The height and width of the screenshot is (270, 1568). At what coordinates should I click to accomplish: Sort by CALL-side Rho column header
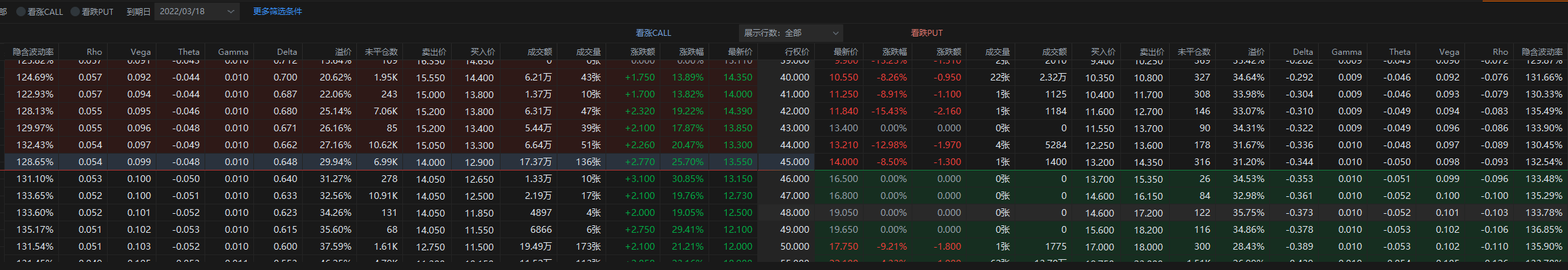tap(94, 51)
